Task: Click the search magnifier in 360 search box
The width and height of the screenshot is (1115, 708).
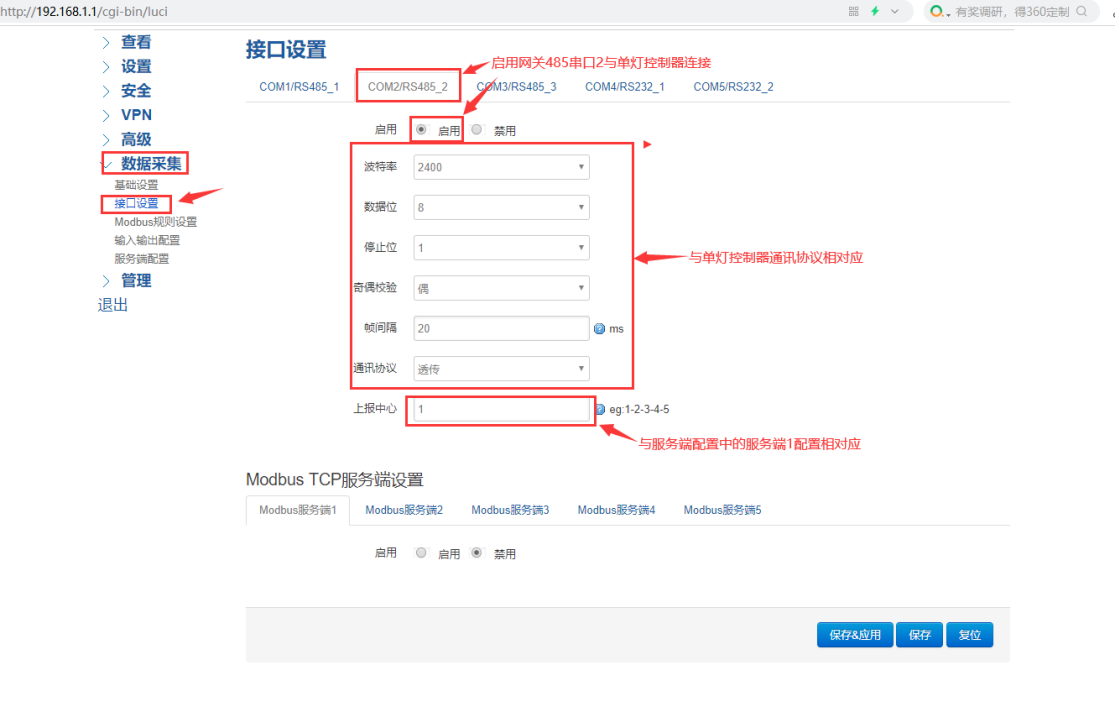Action: coord(1083,11)
